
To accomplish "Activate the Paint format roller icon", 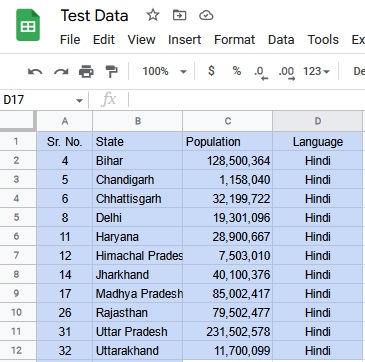I will pyautogui.click(x=111, y=71).
